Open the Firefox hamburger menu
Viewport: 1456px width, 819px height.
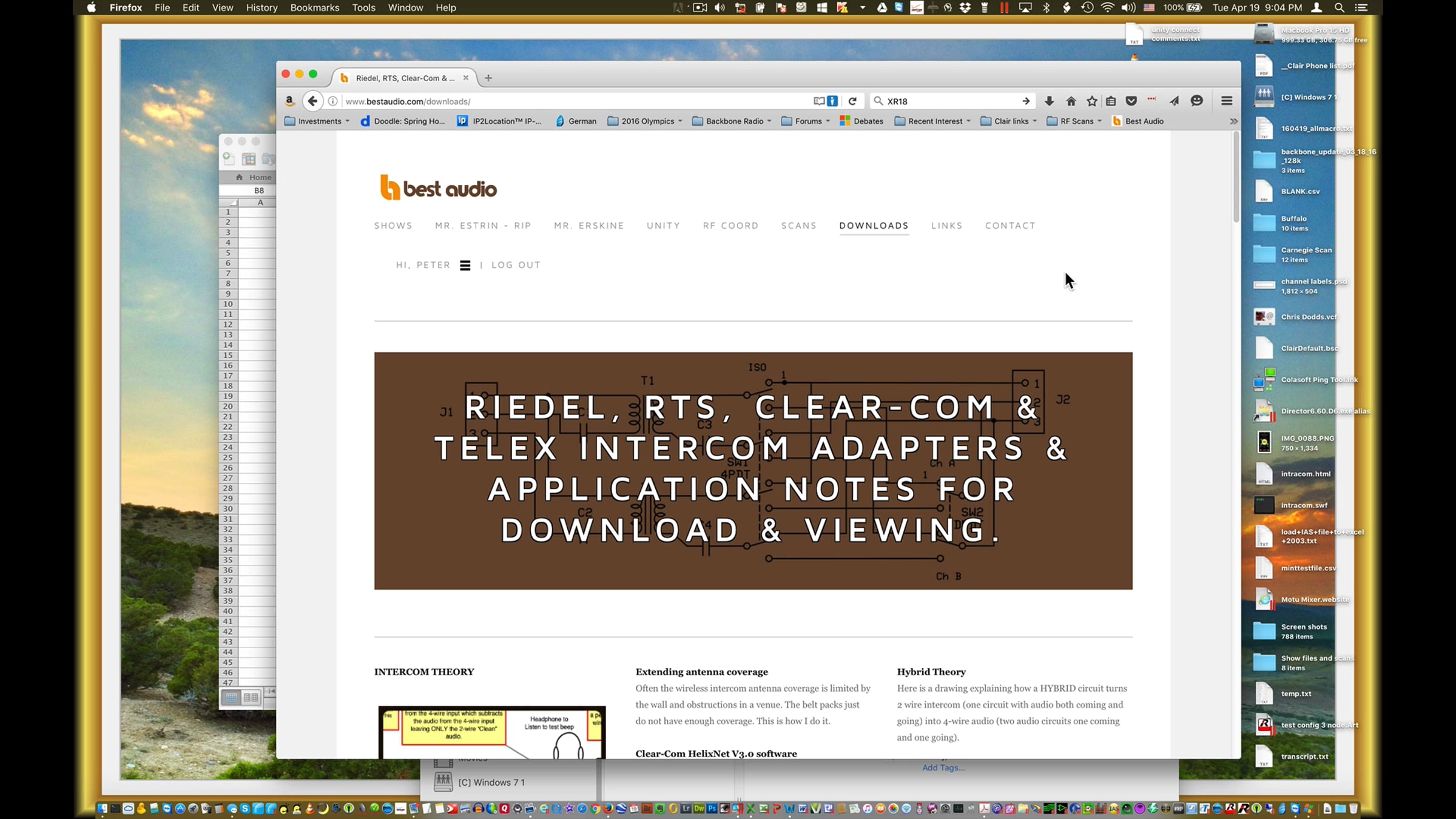click(1227, 101)
